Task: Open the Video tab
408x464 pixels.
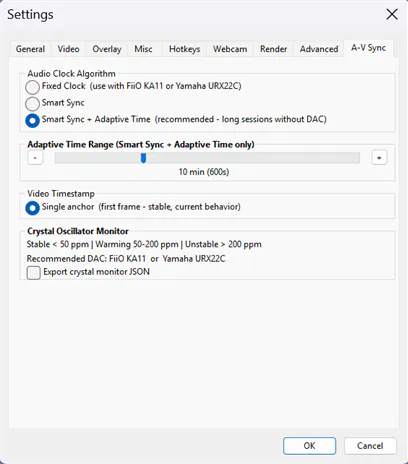Action: click(68, 49)
